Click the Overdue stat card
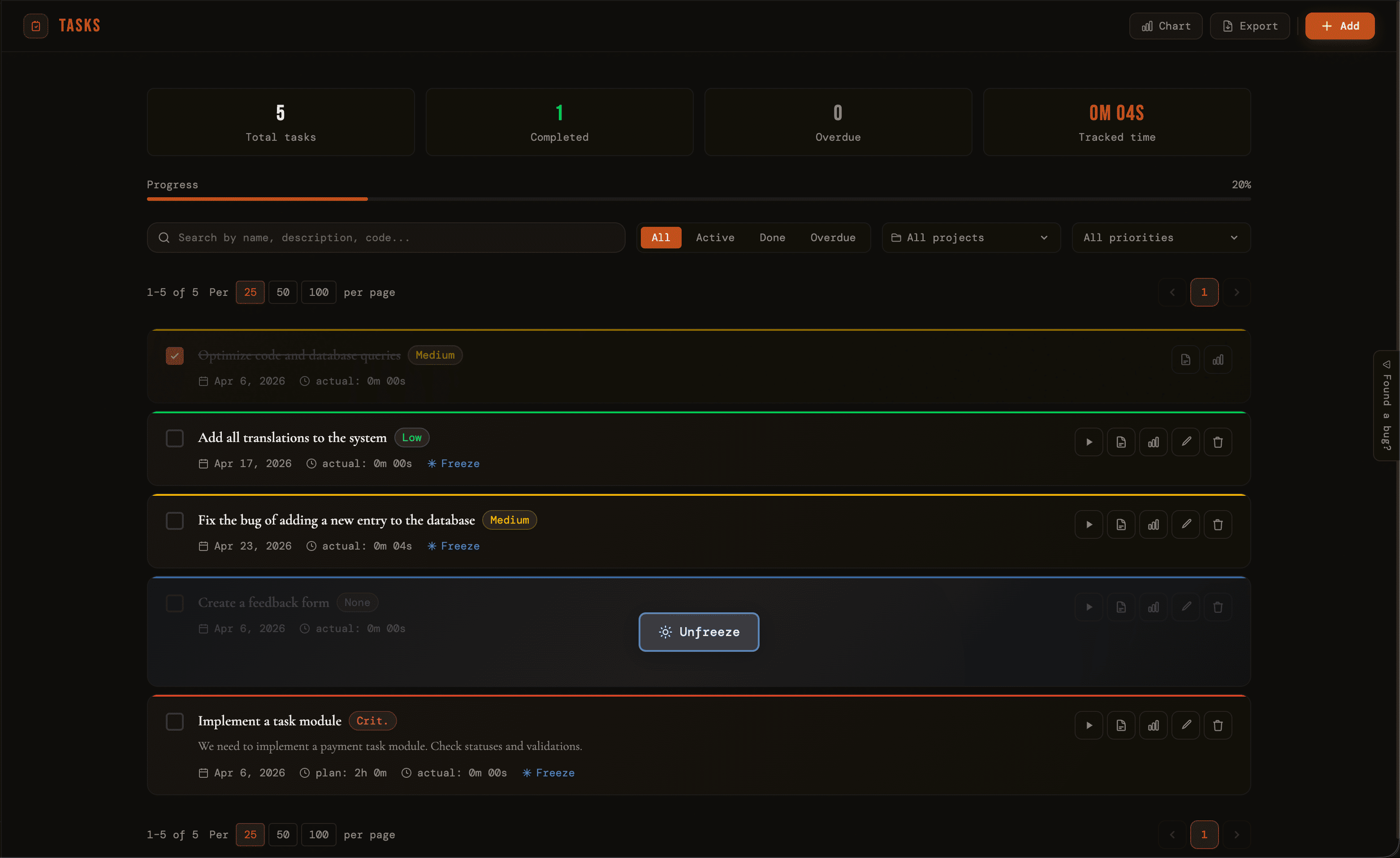1400x858 pixels. pyautogui.click(x=838, y=121)
